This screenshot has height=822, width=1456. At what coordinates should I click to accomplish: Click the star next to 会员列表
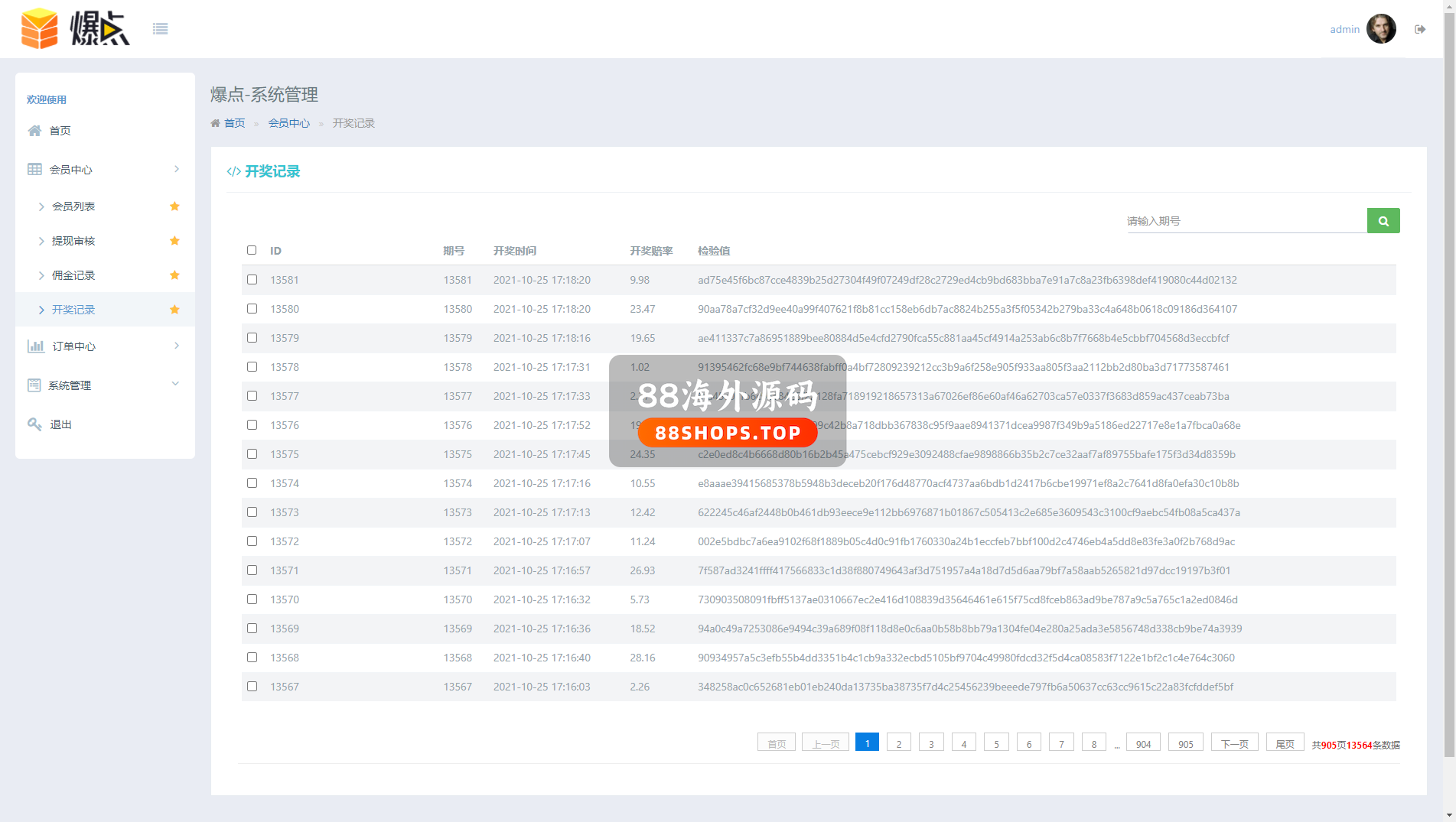[x=174, y=206]
